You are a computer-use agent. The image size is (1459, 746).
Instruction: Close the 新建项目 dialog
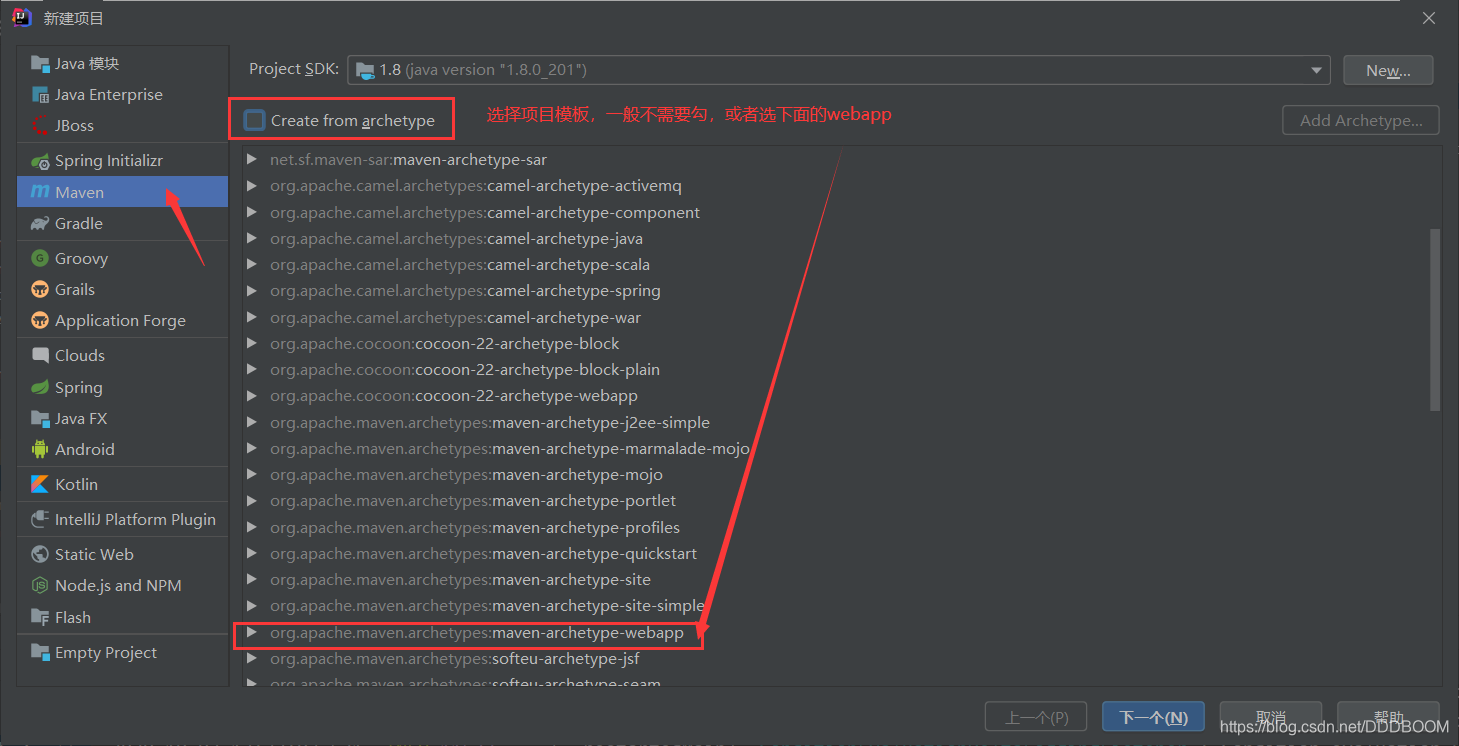[1430, 18]
